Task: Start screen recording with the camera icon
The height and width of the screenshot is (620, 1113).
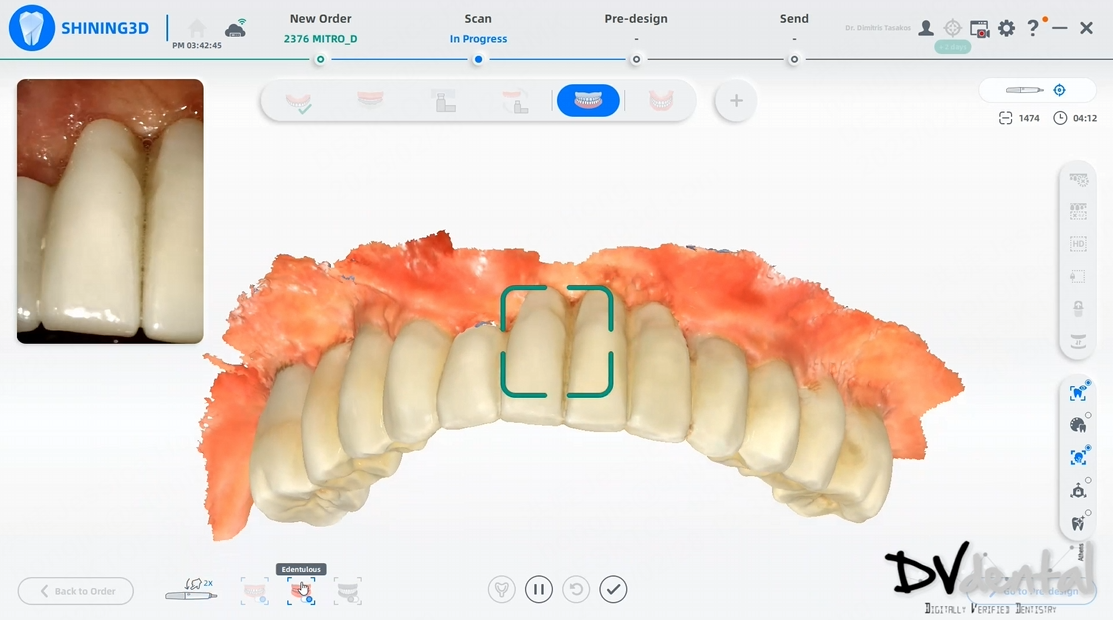Action: tap(979, 28)
